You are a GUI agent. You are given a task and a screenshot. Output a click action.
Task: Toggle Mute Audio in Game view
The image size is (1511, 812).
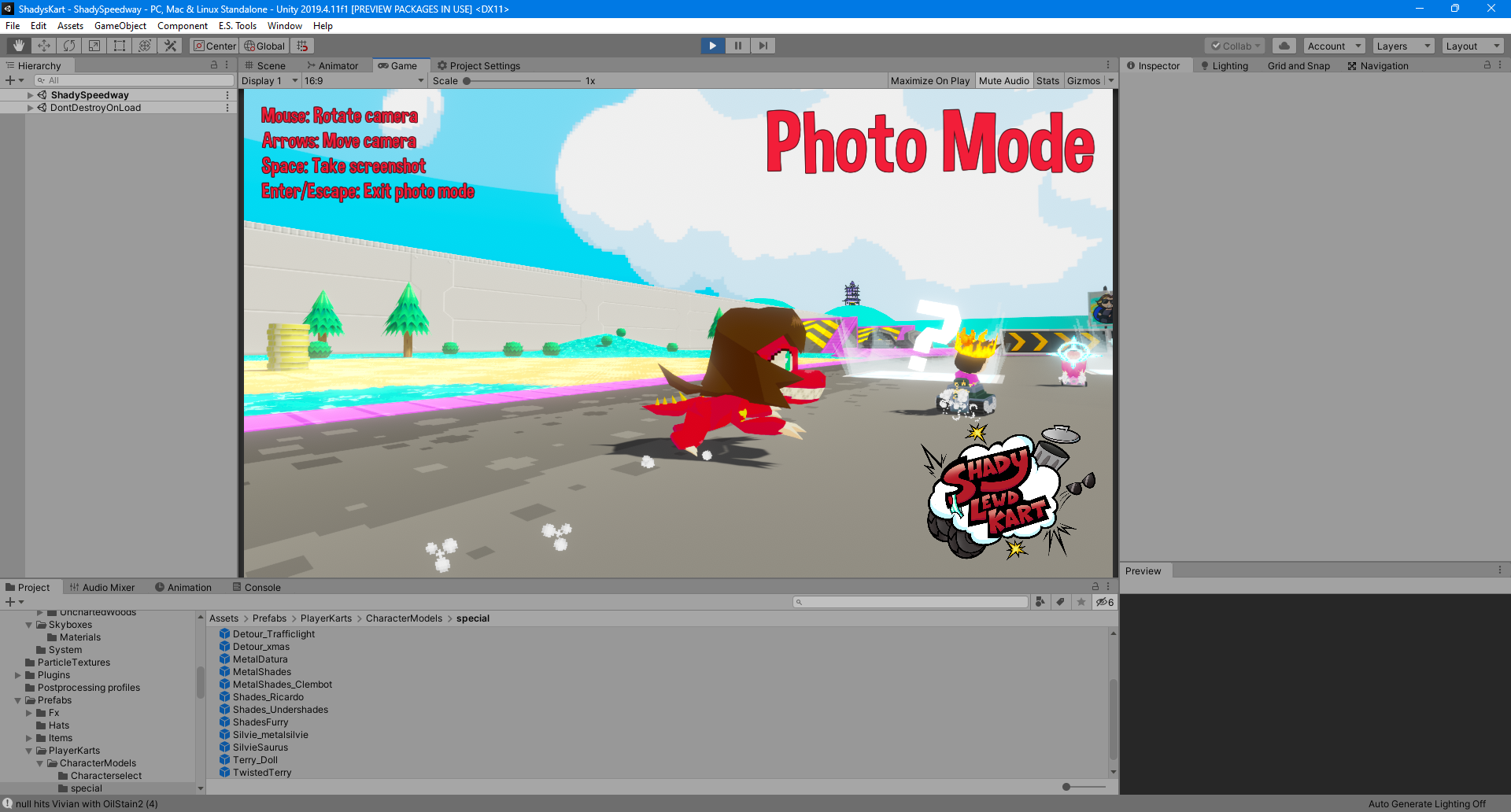(1003, 80)
